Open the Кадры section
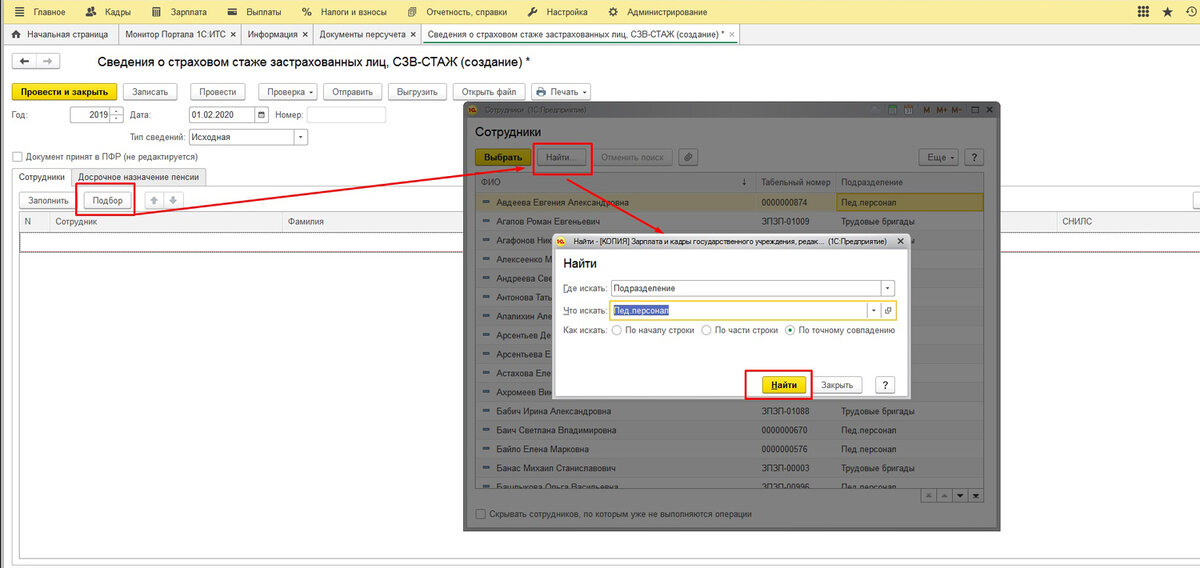Screen dimensions: 1200x568 109,12
